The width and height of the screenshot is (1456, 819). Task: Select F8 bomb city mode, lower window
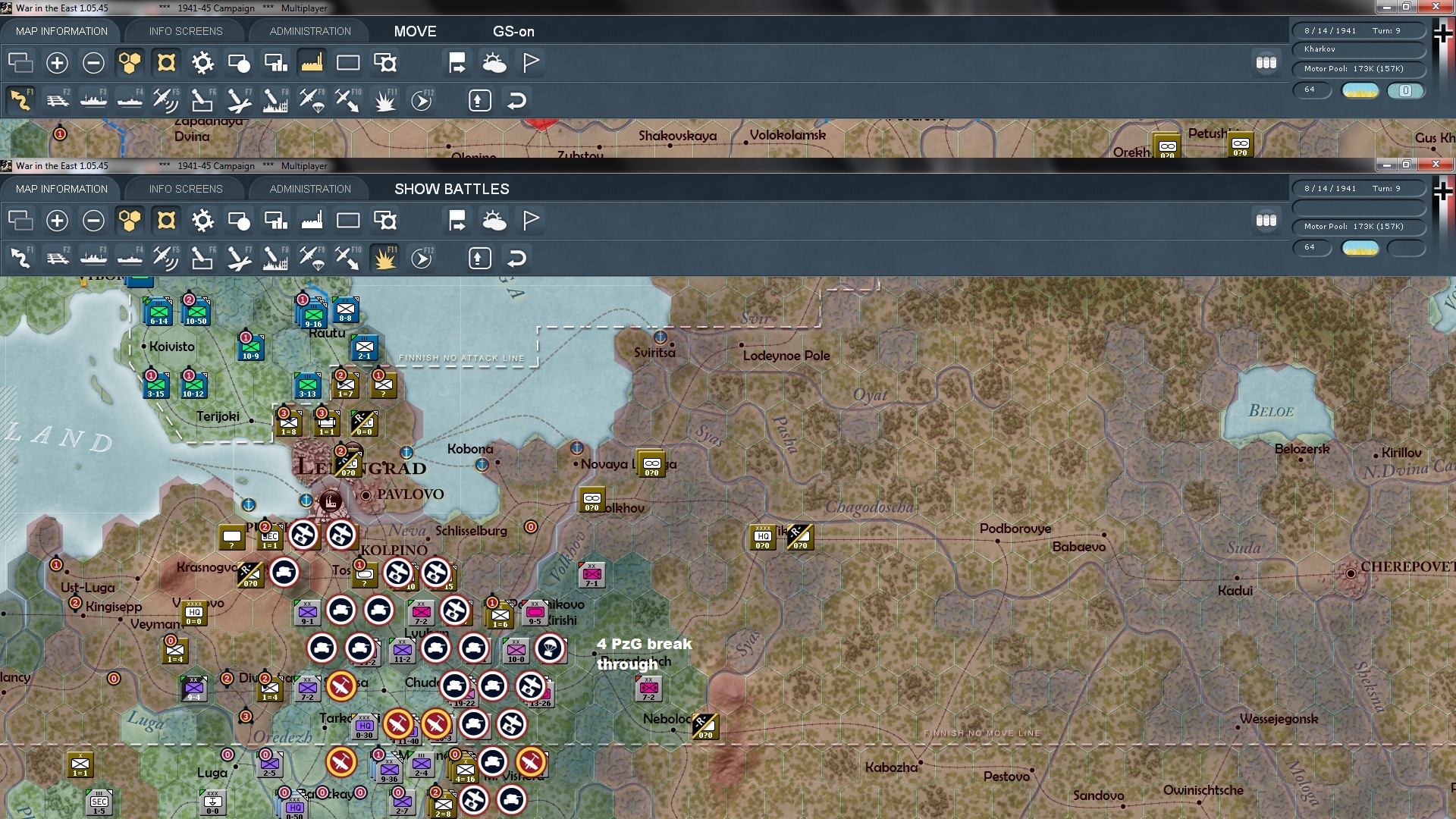(x=275, y=258)
